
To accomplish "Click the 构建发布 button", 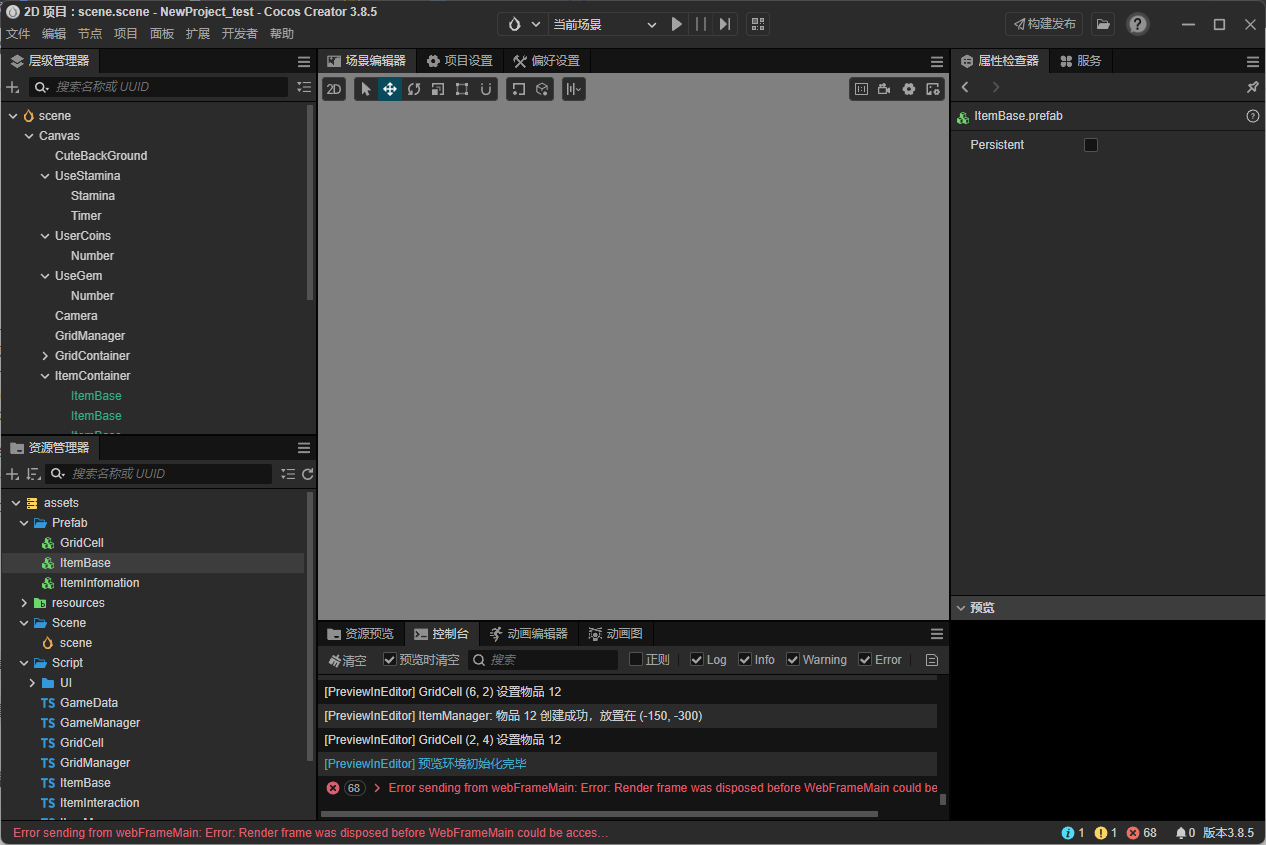I will [1044, 24].
